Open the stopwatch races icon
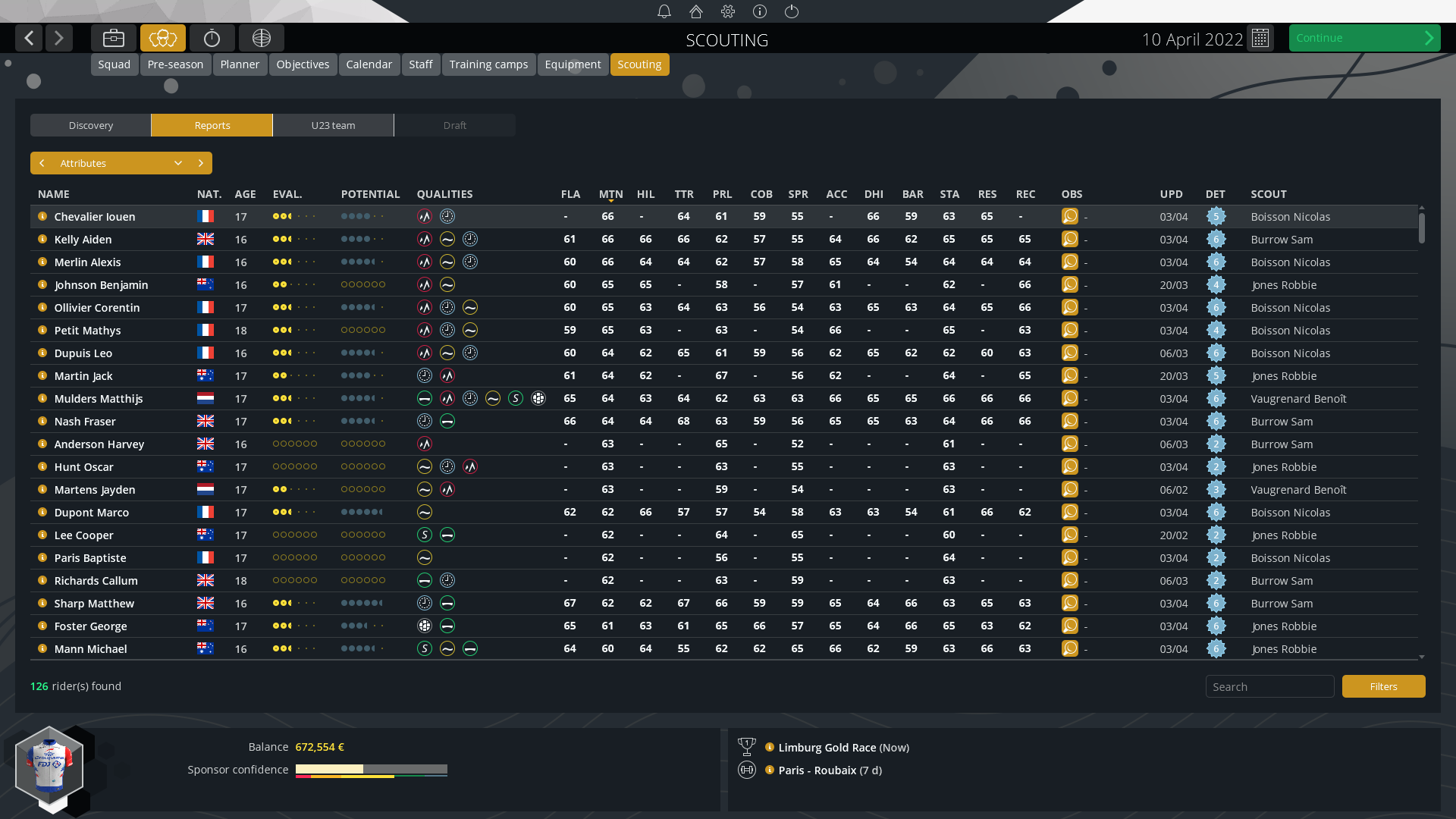Screen dimensions: 1456x819 [212, 38]
